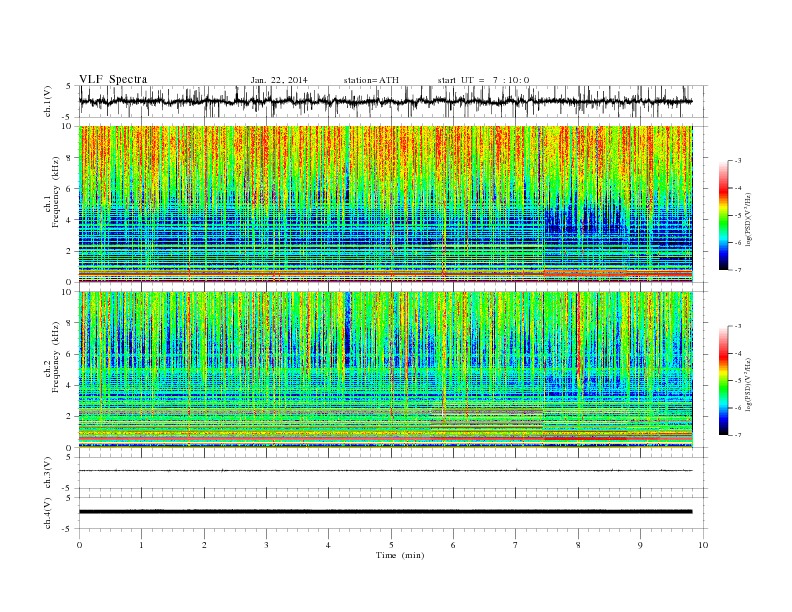The height and width of the screenshot is (612, 792).
Task: Click the "-3" label on ch.1 color bar
Action: 738,161
